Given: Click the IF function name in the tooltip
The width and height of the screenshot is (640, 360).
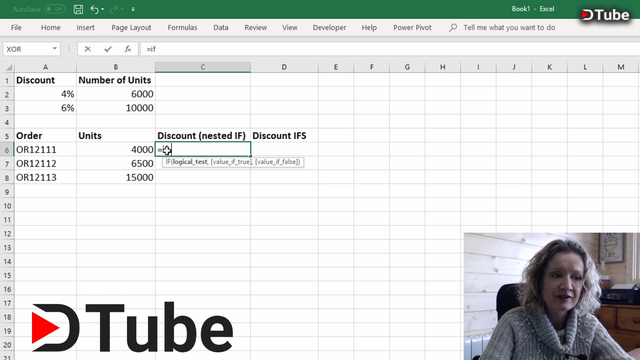Looking at the screenshot, I should pos(168,162).
